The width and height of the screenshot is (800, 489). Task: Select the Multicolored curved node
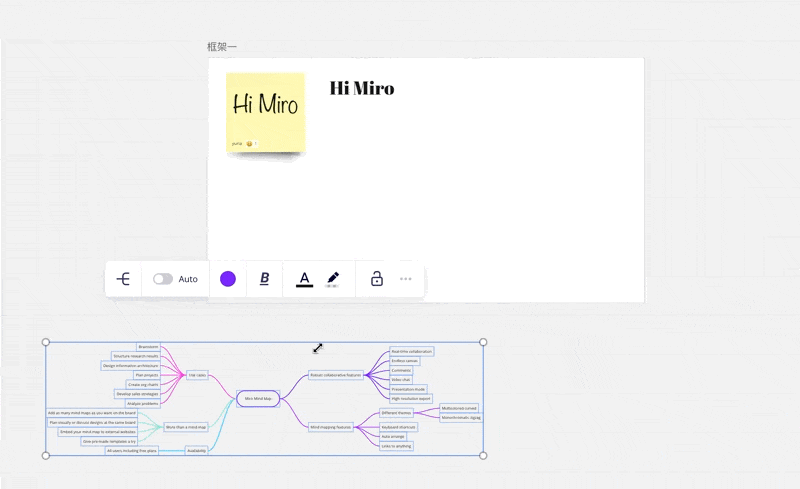tap(459, 408)
